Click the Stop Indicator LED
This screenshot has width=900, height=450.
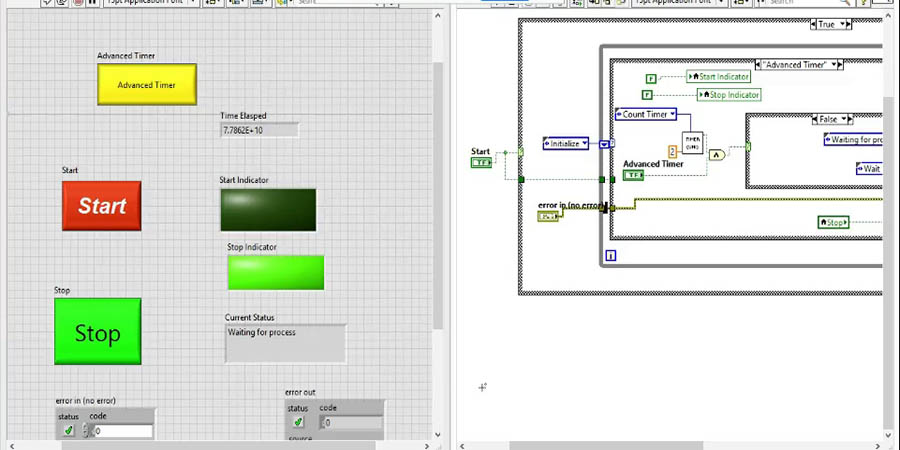click(276, 272)
